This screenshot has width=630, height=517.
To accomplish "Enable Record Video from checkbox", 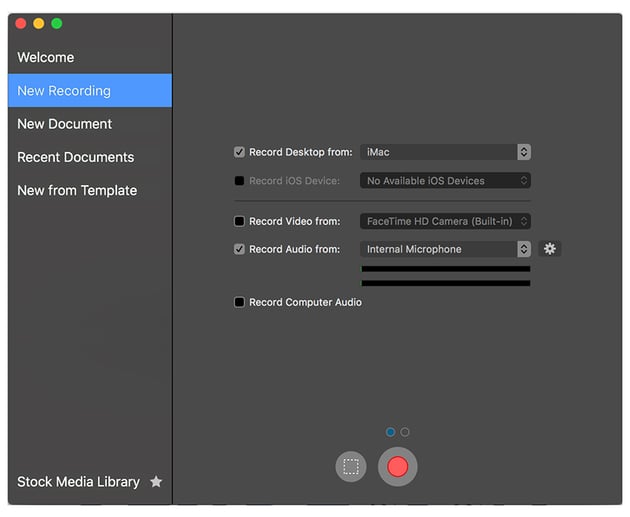I will click(239, 221).
